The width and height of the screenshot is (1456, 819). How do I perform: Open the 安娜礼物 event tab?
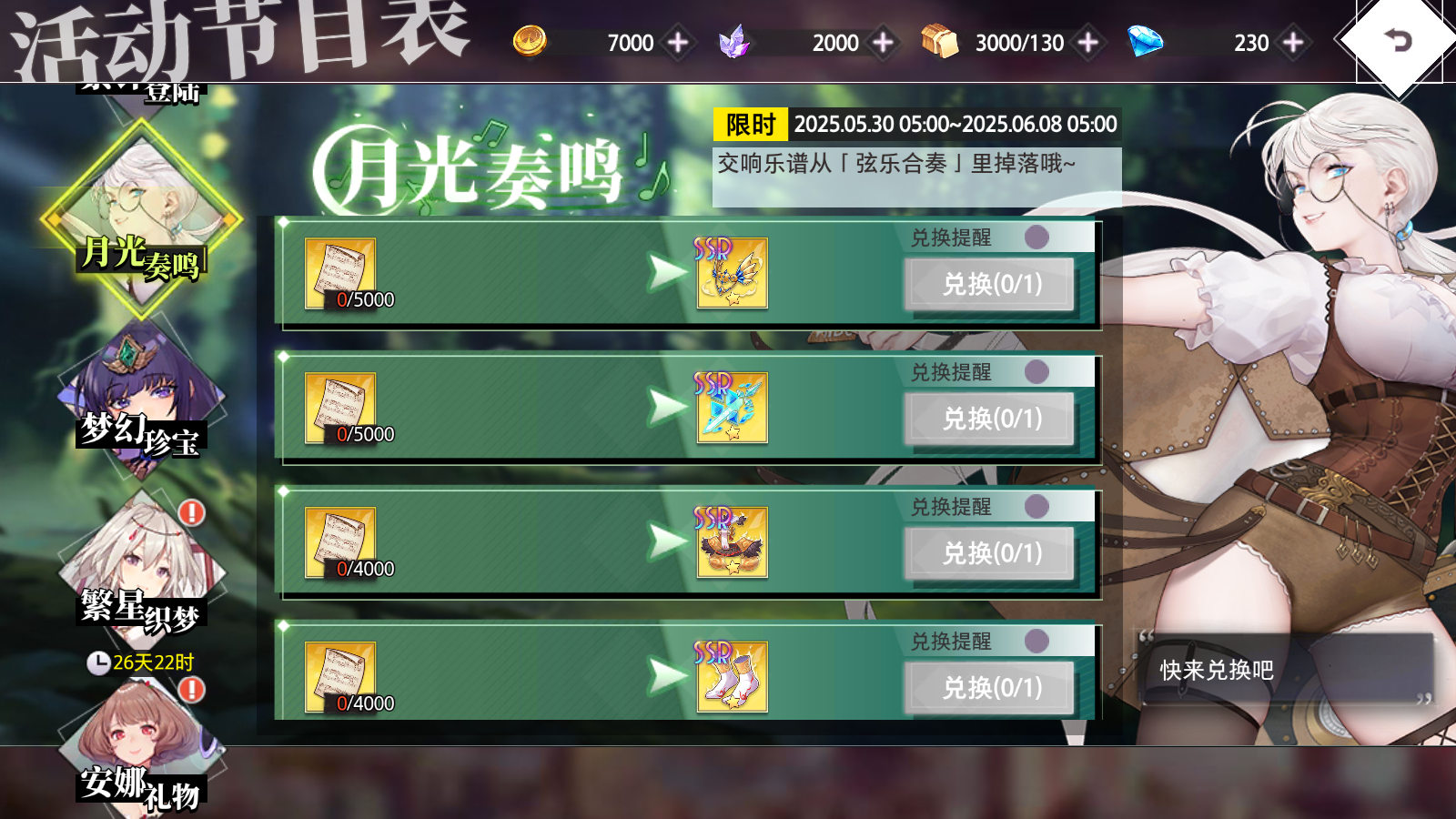(141, 751)
